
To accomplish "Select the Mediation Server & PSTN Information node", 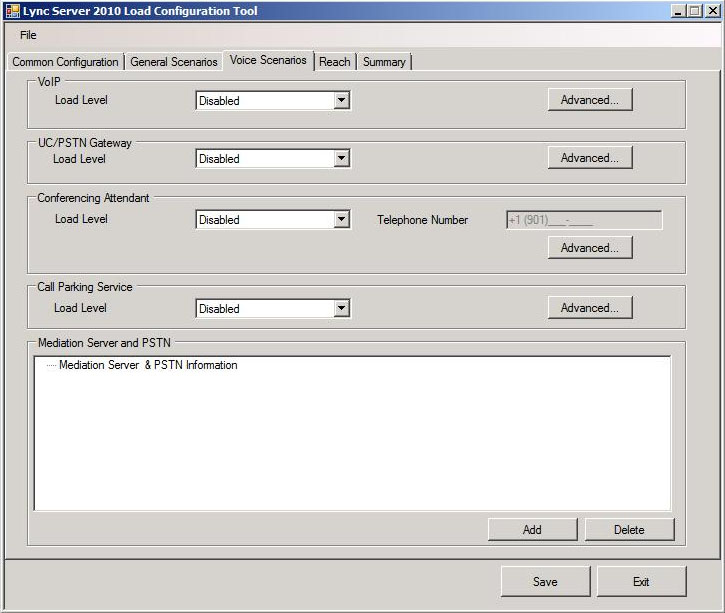I will click(148, 365).
